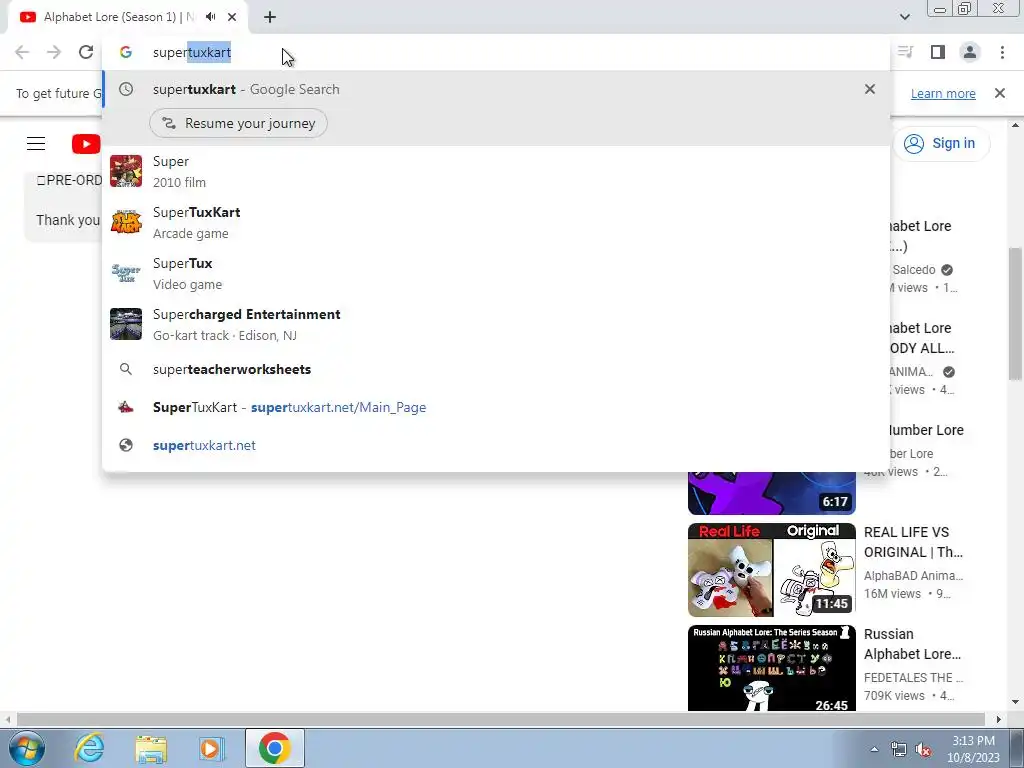This screenshot has height=768, width=1024.
Task: Click the scroll down arrow of the page scrollbar
Action: point(1015,702)
